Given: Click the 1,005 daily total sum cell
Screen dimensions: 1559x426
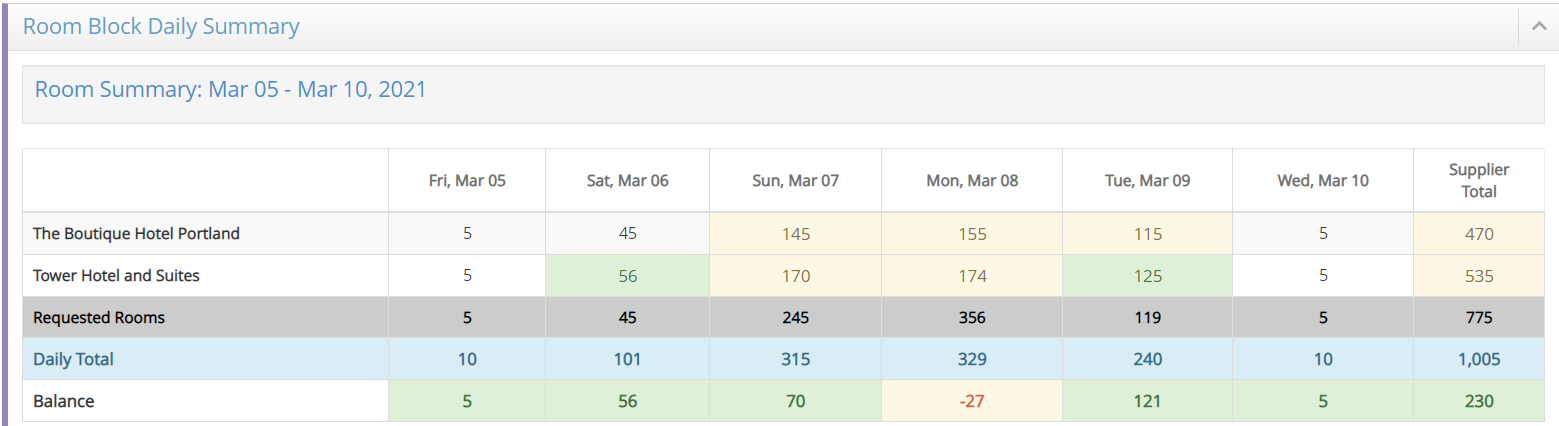Looking at the screenshot, I should (1479, 359).
